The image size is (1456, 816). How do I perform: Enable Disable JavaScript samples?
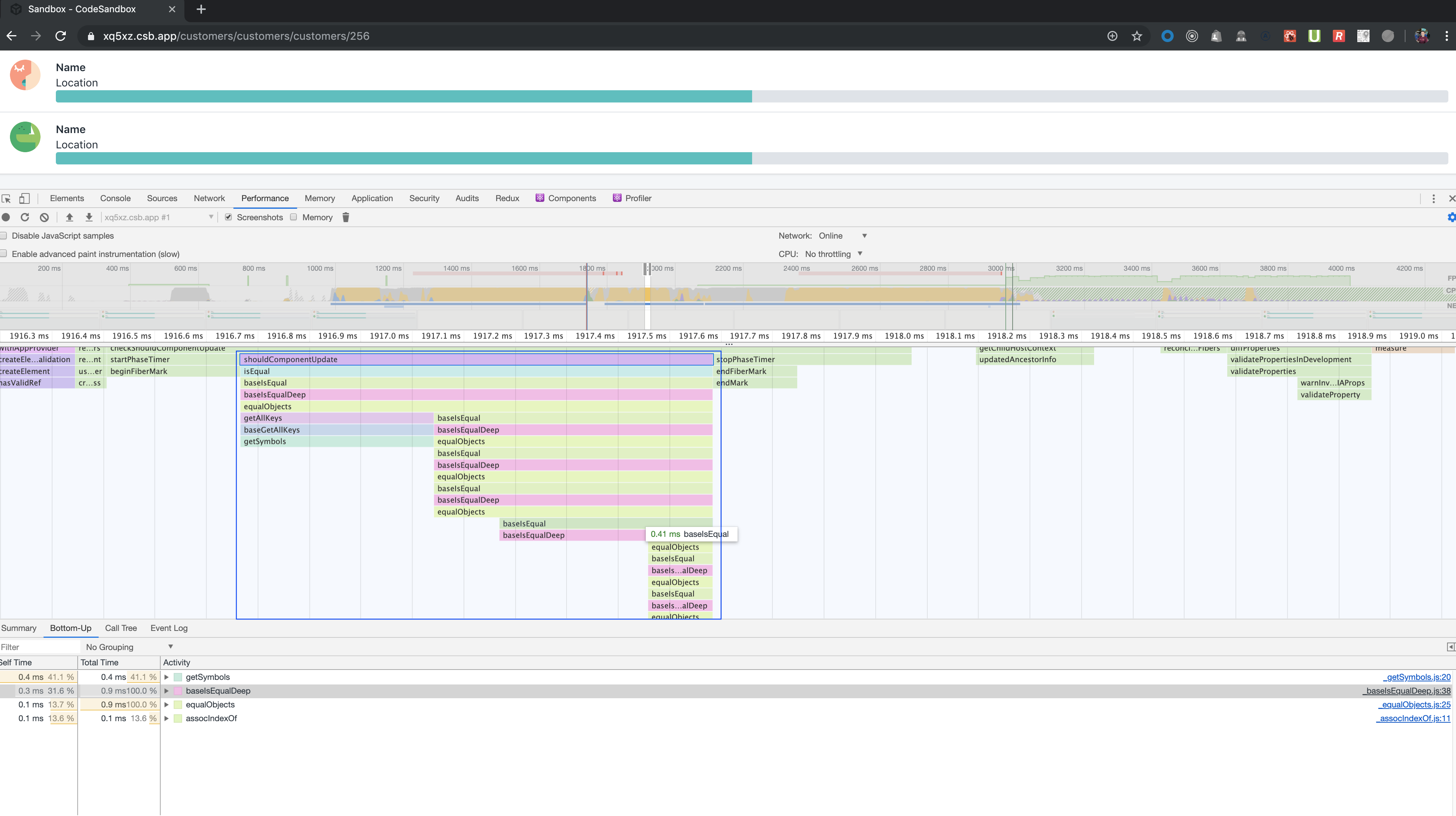pos(4,236)
